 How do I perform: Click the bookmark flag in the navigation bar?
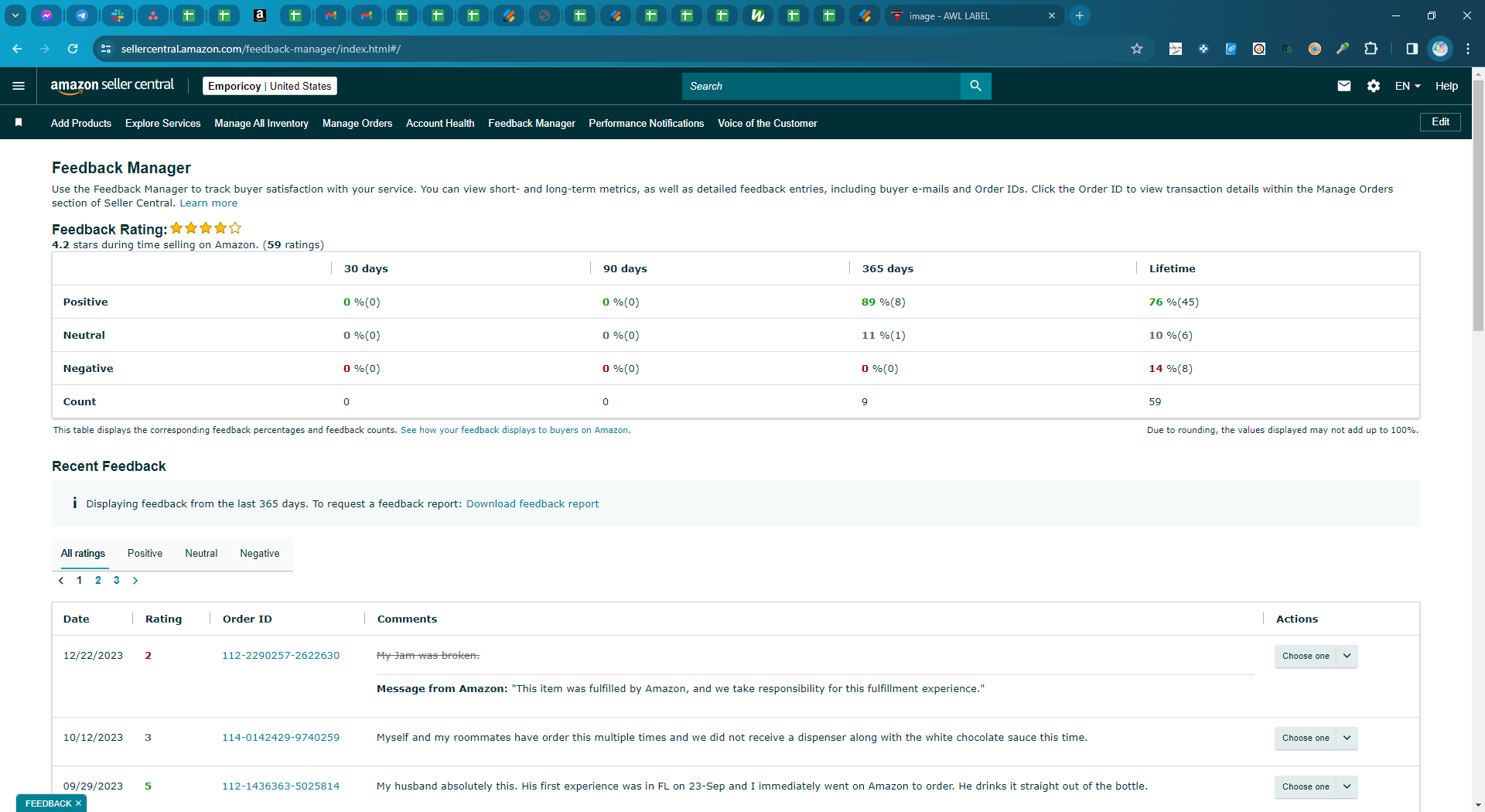tap(19, 122)
